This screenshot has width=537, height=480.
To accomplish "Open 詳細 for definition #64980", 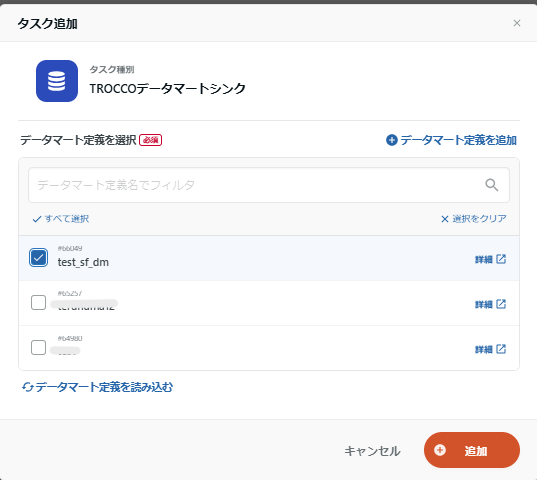I will point(490,349).
